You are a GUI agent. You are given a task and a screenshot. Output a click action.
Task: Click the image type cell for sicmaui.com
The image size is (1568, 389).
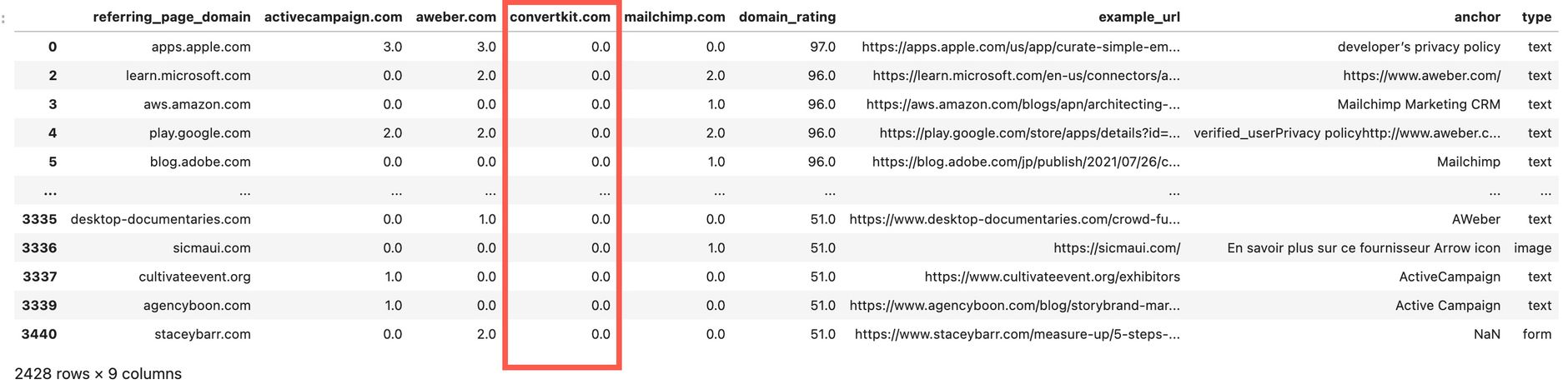point(1533,247)
